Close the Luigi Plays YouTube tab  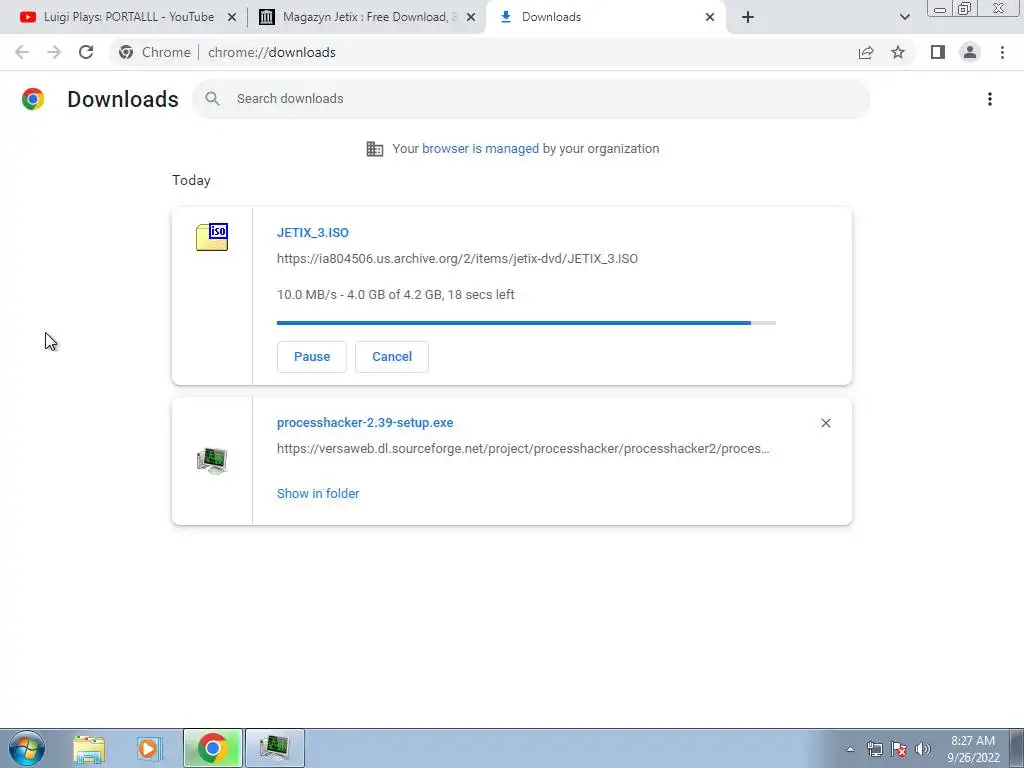(232, 17)
